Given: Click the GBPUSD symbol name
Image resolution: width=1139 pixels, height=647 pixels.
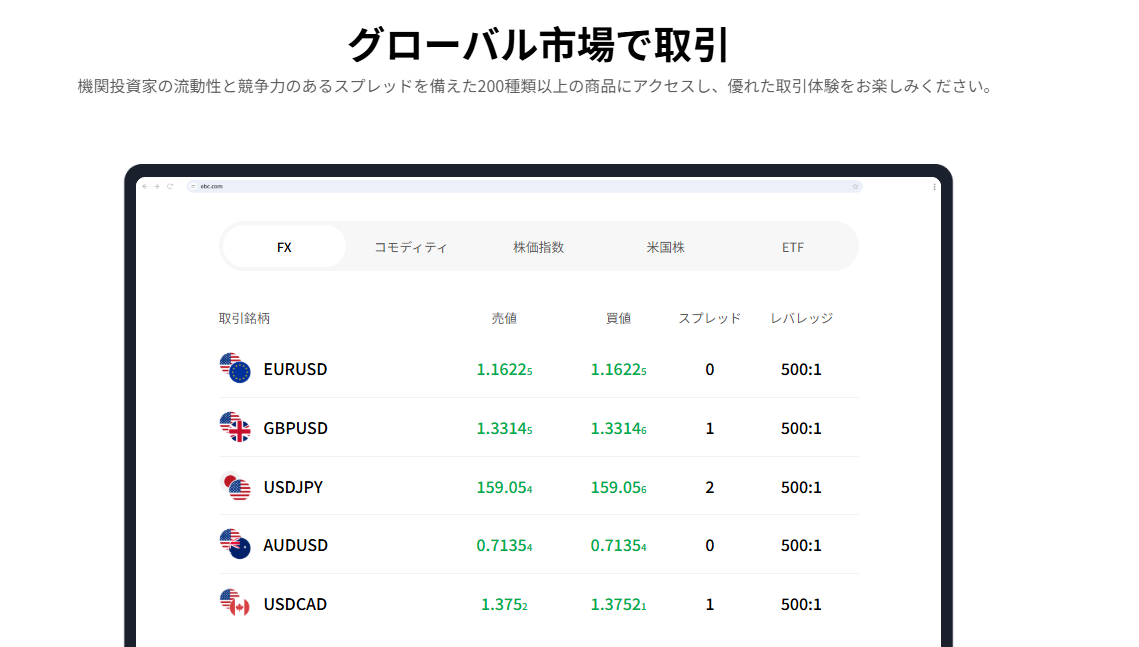Looking at the screenshot, I should coord(295,428).
